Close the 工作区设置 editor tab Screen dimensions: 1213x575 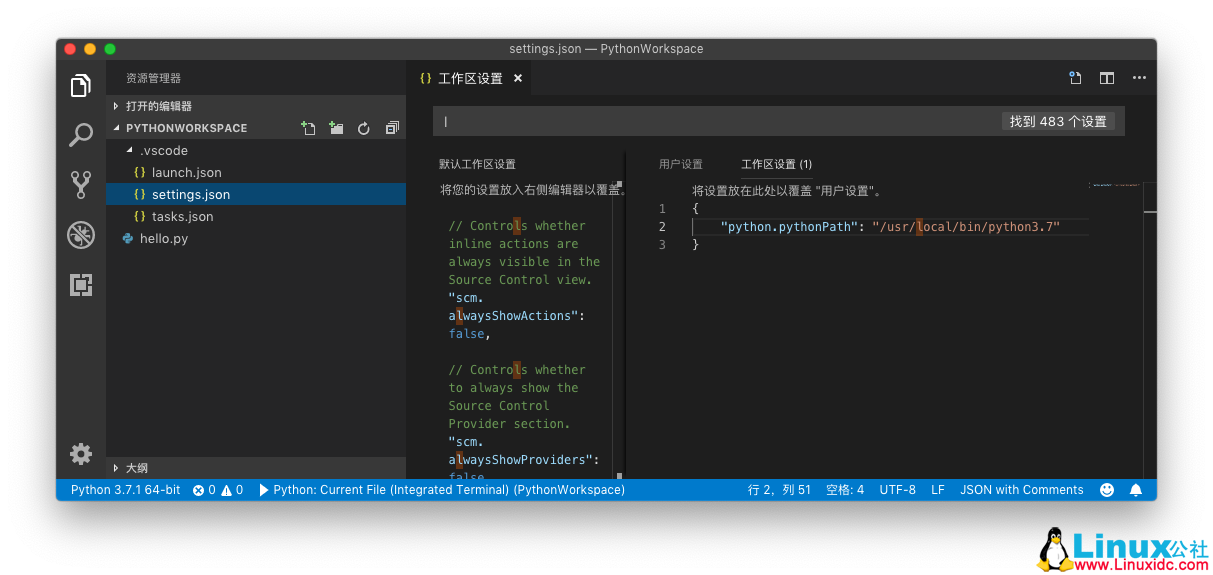[x=518, y=78]
